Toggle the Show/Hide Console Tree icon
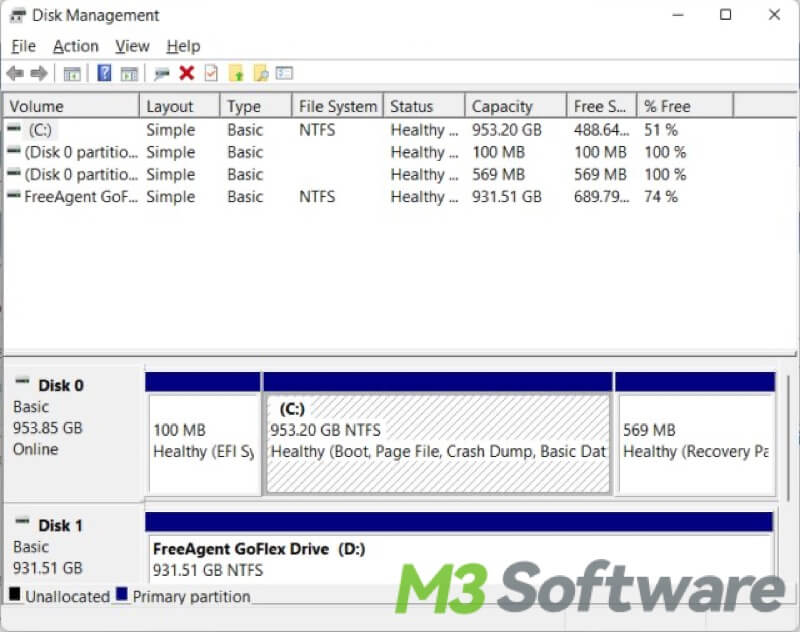 [72, 74]
